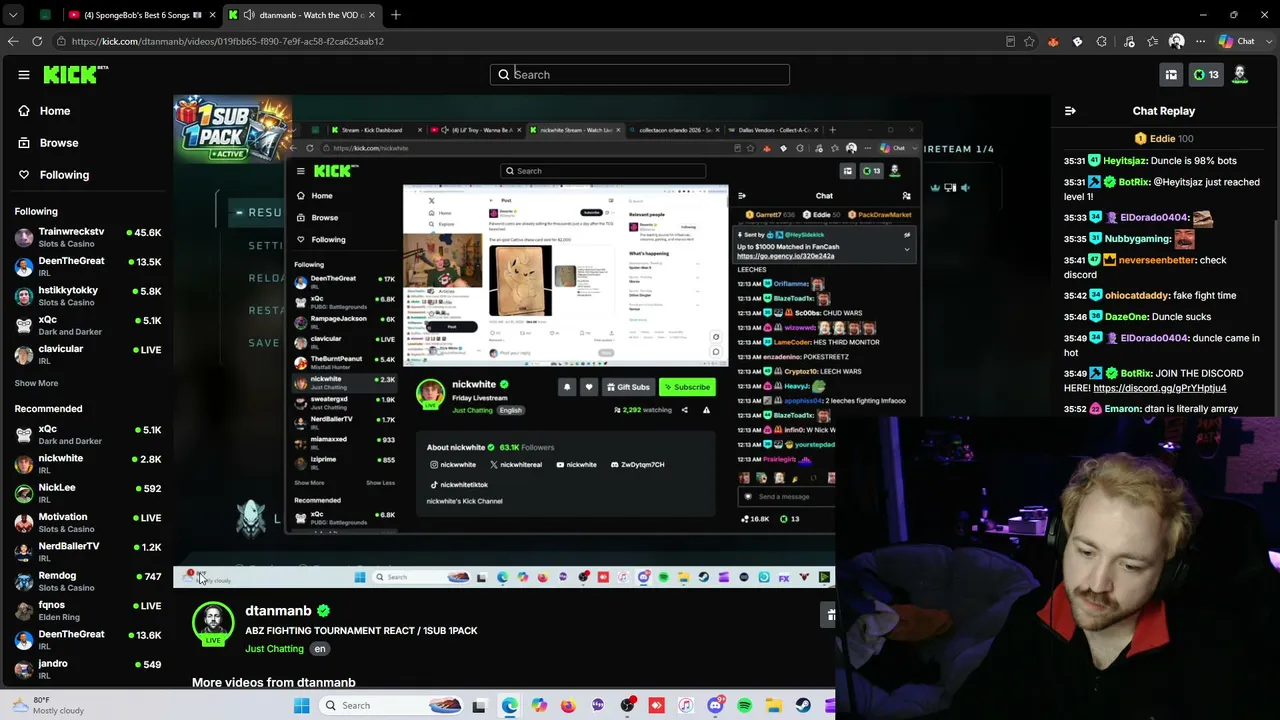The image size is (1280, 720).
Task: Open File Explorer from the taskbar
Action: pos(774,706)
